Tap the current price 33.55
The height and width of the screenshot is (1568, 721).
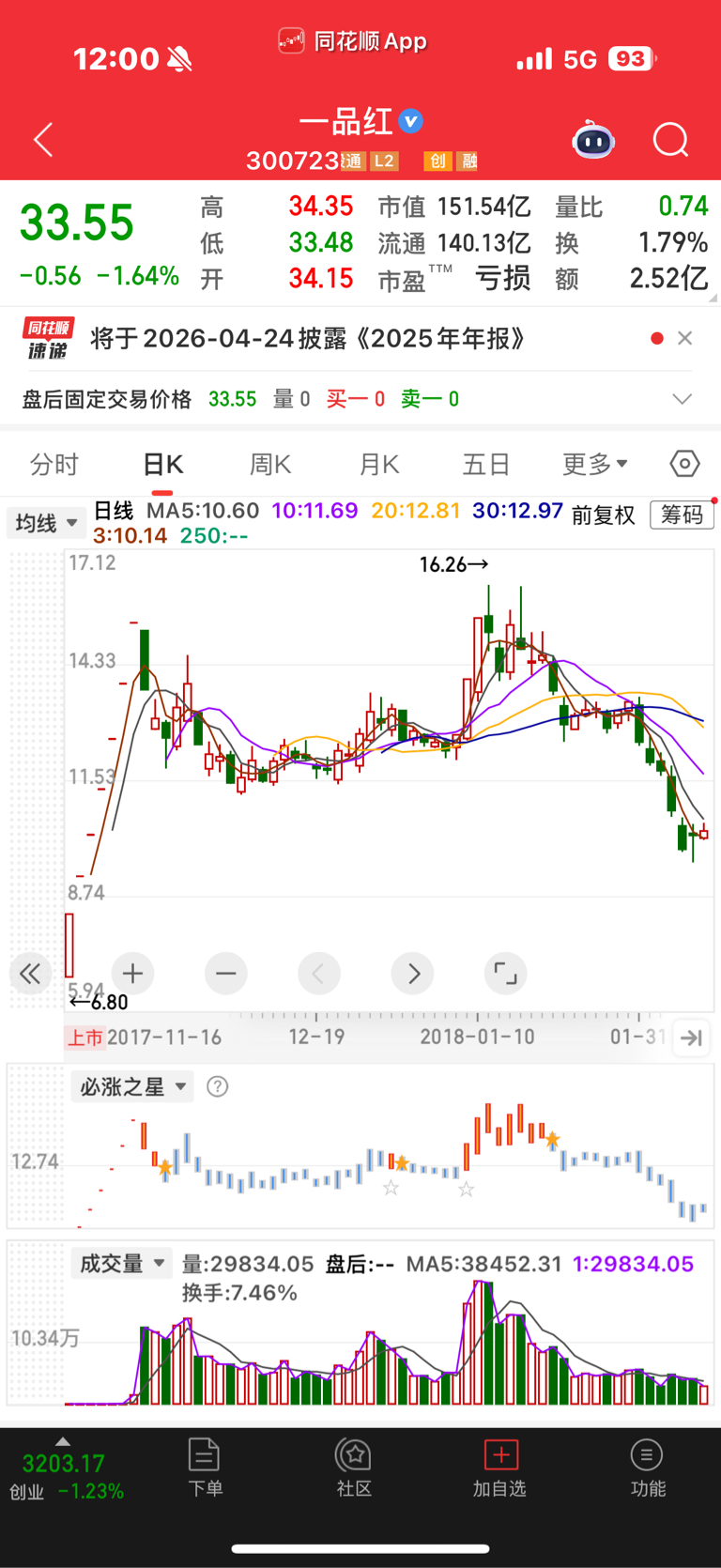(x=77, y=223)
